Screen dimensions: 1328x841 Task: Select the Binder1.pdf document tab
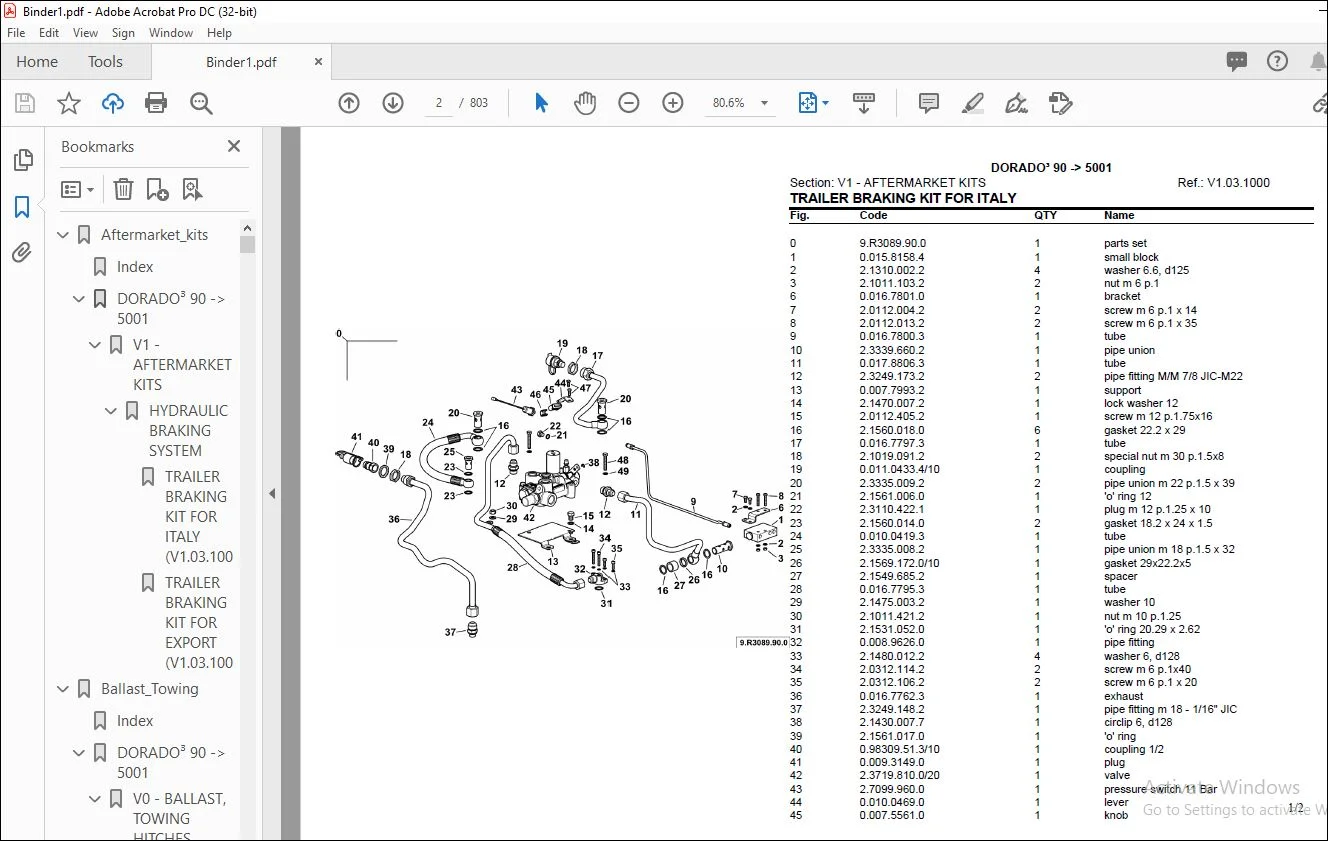coord(241,62)
